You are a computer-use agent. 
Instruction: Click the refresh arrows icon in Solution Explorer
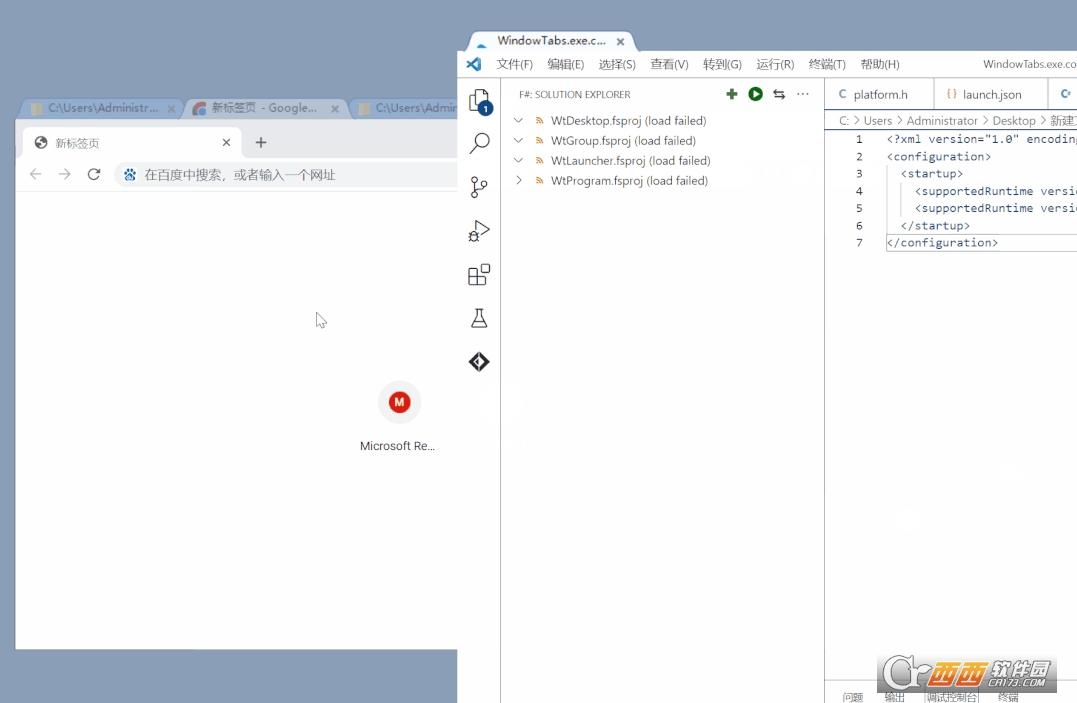779,94
